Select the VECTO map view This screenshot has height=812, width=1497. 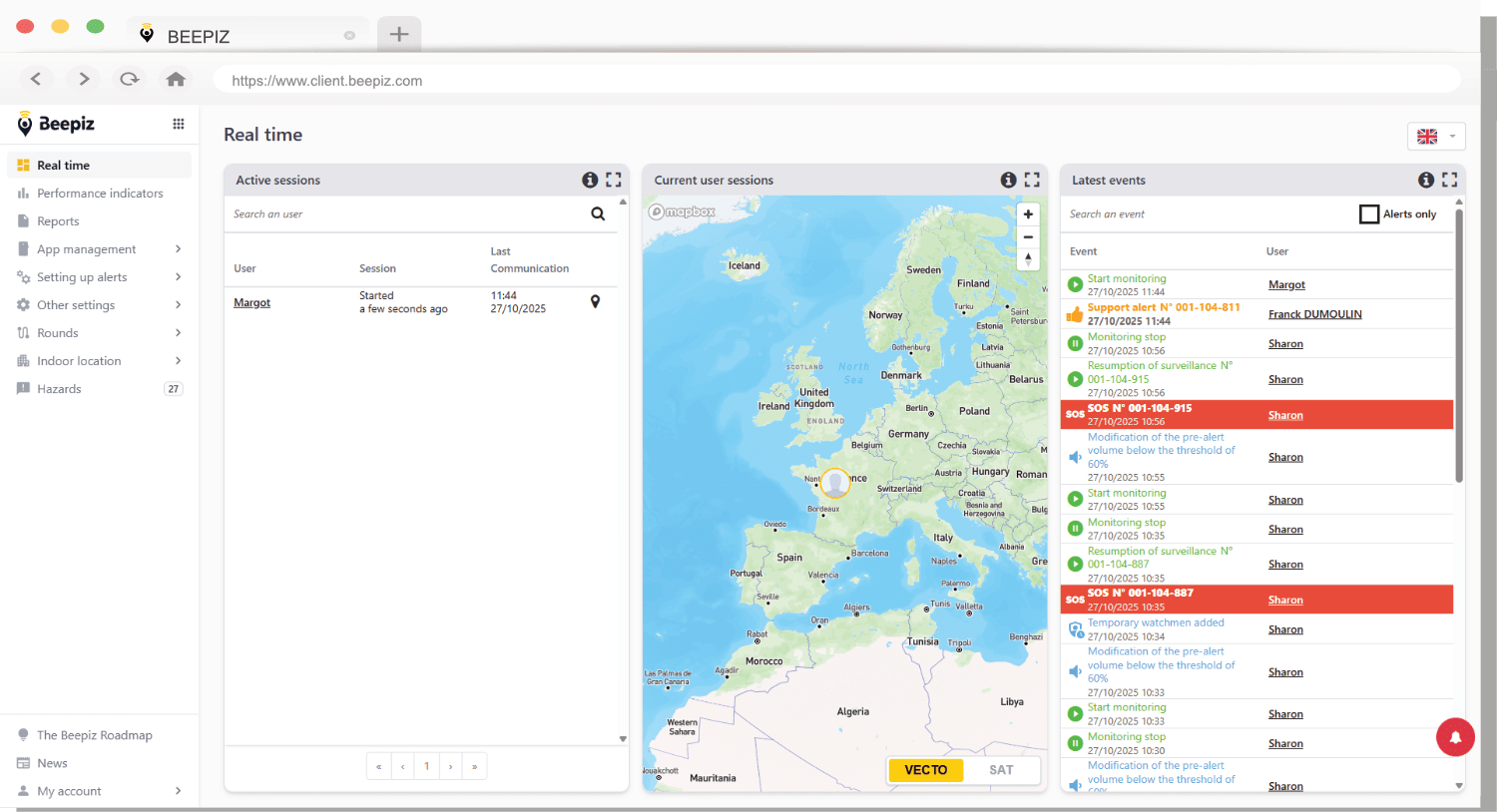point(925,770)
